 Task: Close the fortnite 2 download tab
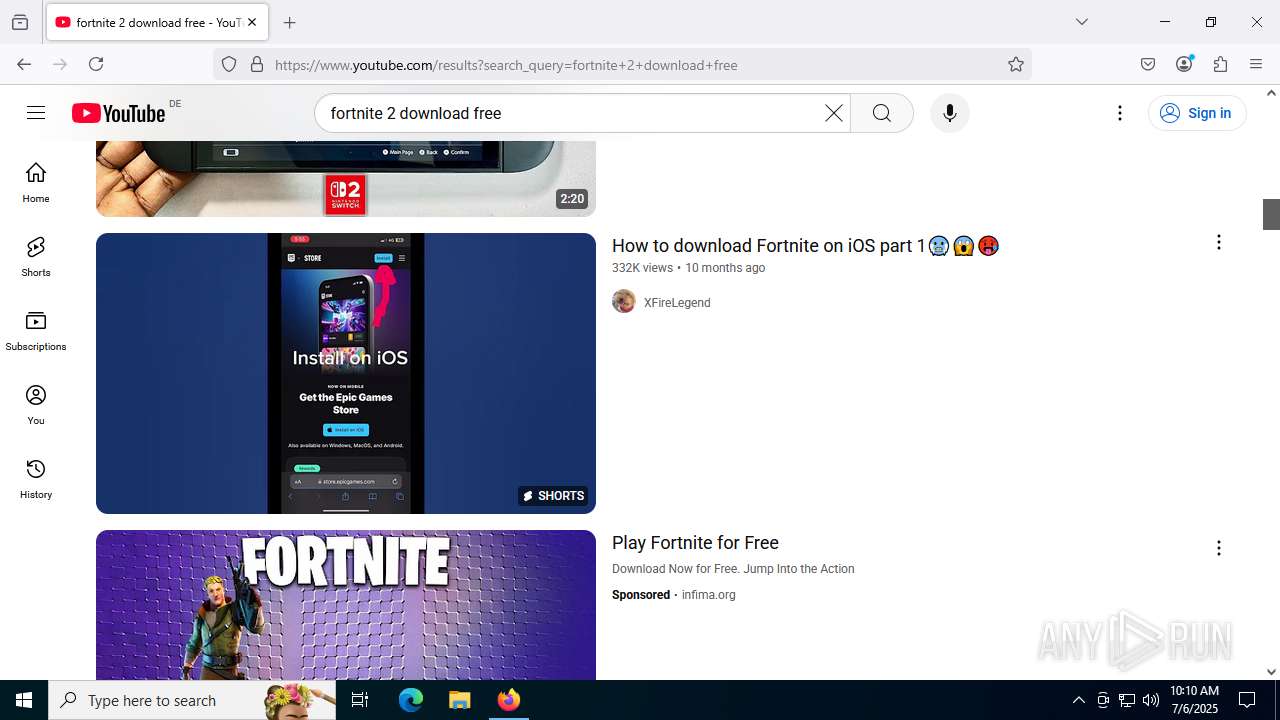point(252,22)
